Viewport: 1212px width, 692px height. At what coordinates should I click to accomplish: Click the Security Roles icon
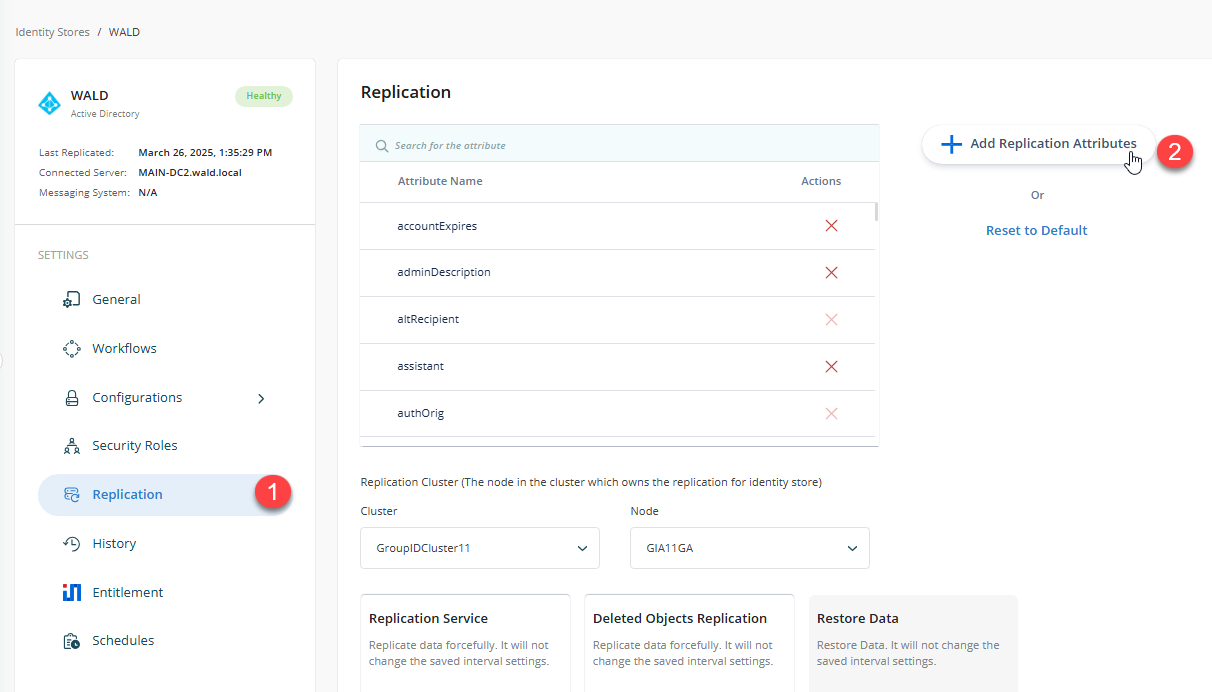[71, 445]
